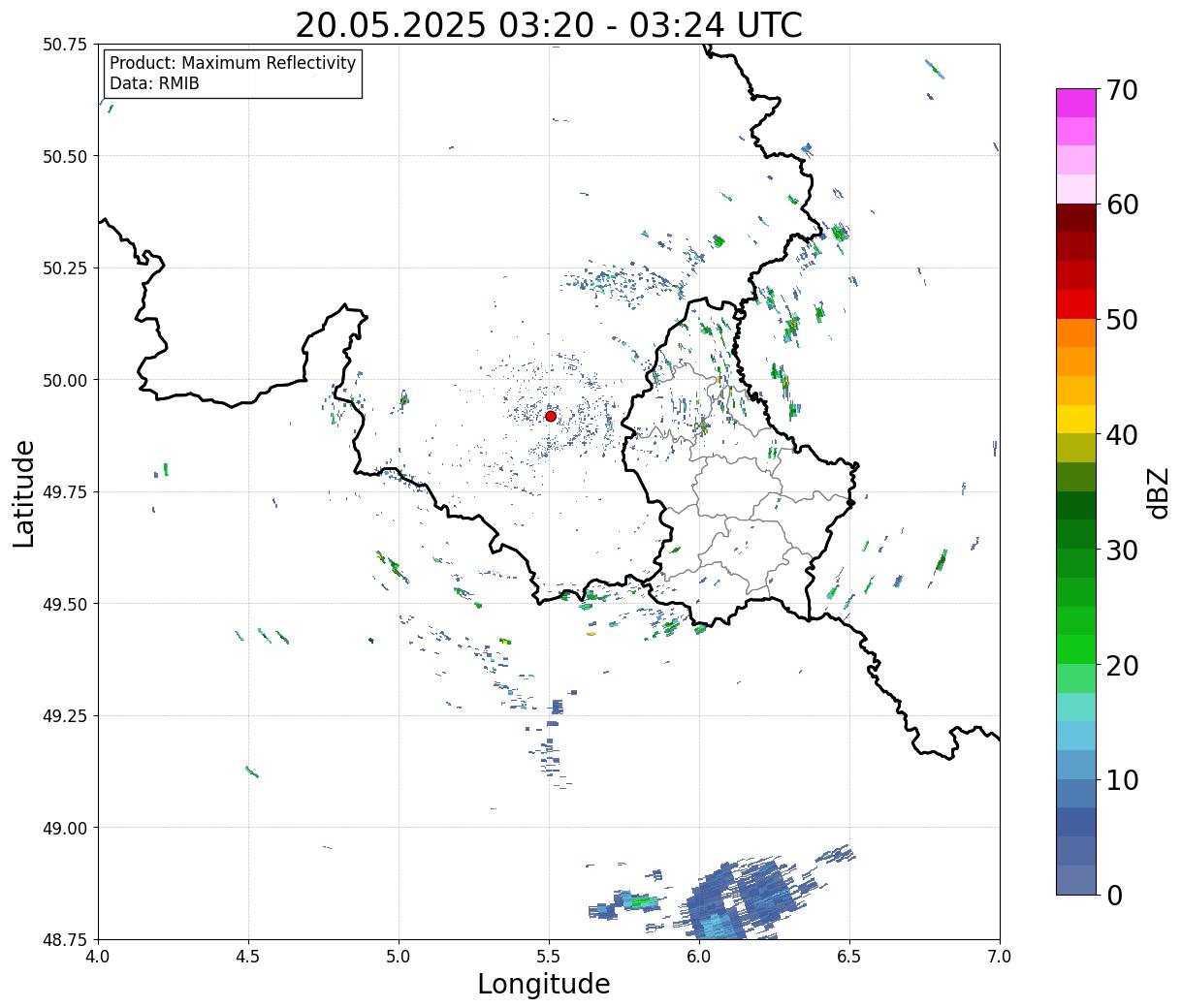The width and height of the screenshot is (1182, 1008).
Task: Click the latitude tick label 49.25
Action: pos(65,716)
